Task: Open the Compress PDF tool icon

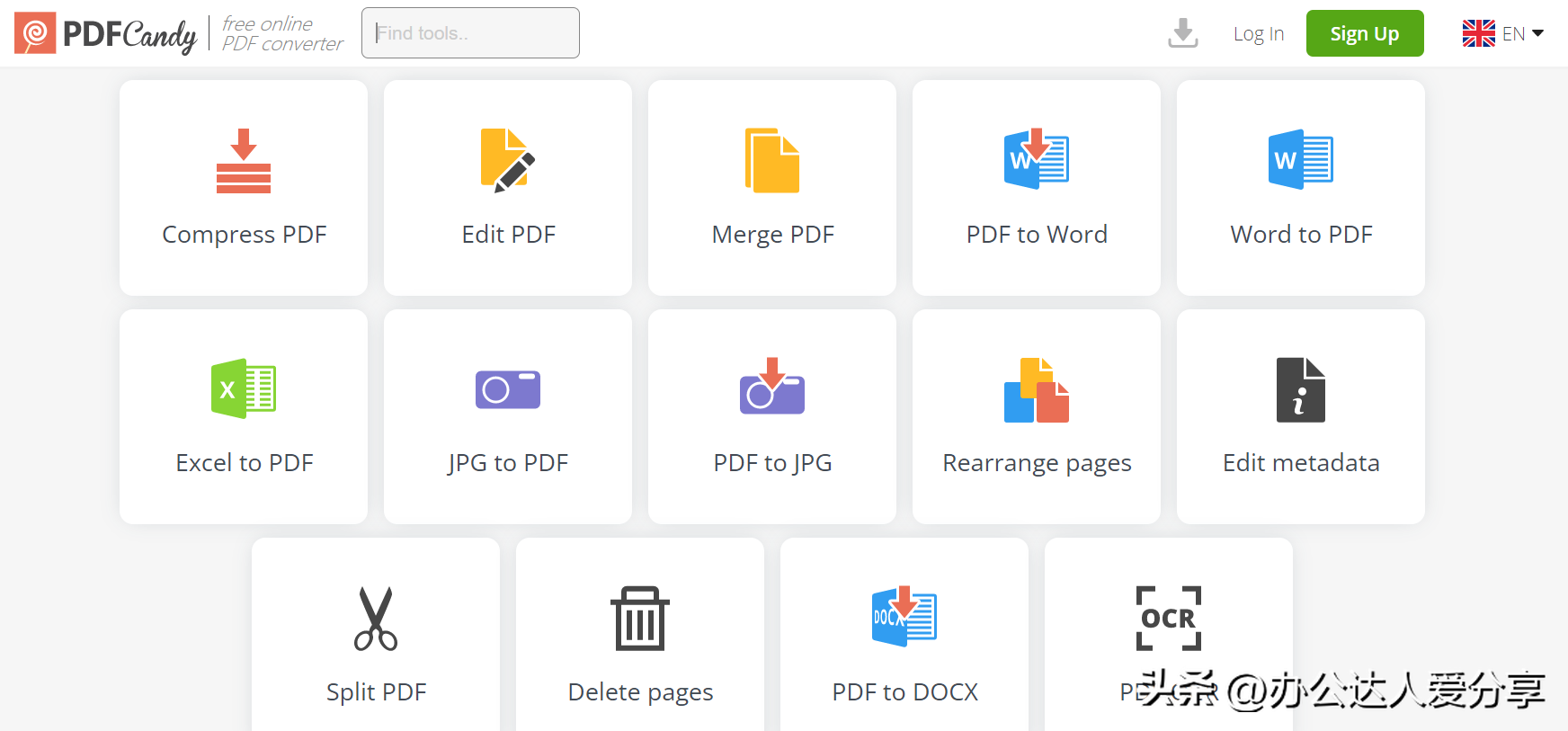Action: pyautogui.click(x=244, y=161)
